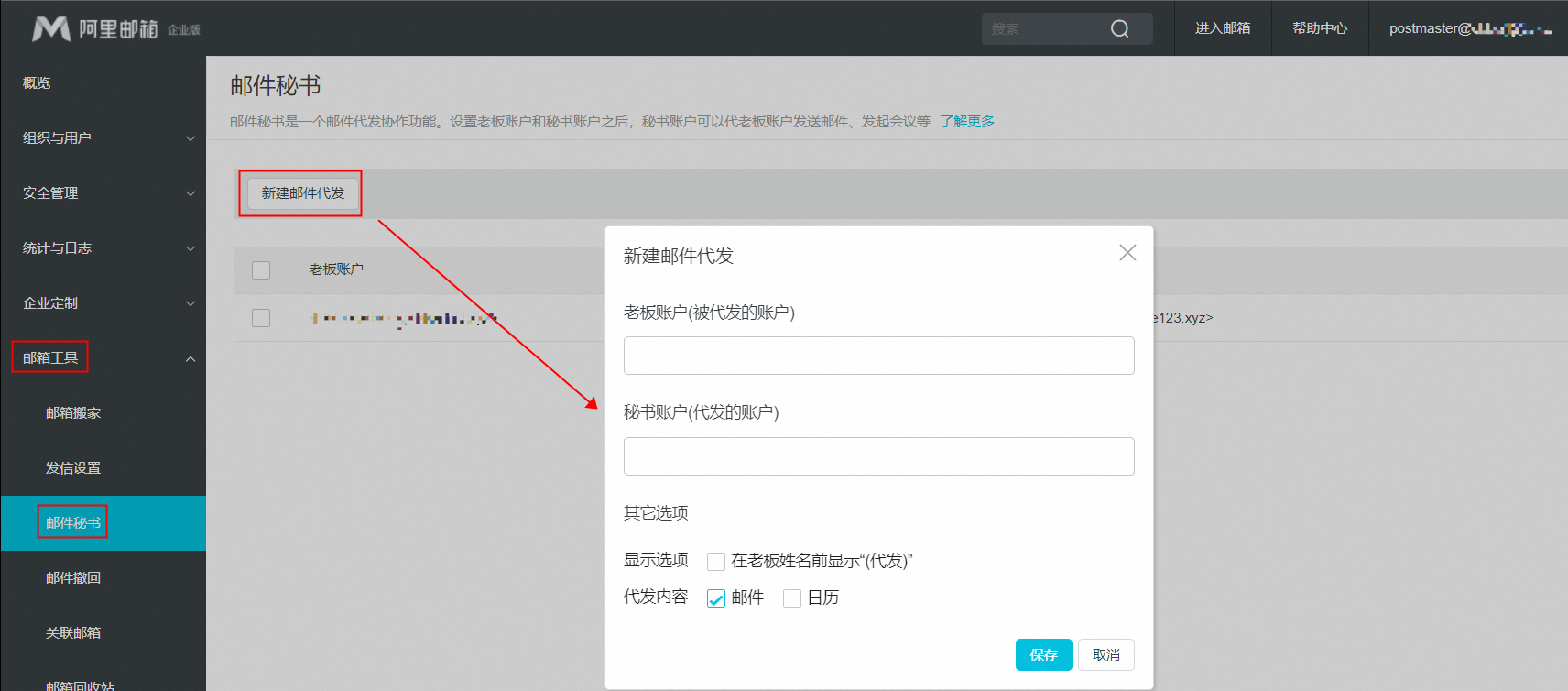Enable 在老板姓名前显示(代发) checkbox
Viewport: 1568px width, 691px height.
point(716,562)
